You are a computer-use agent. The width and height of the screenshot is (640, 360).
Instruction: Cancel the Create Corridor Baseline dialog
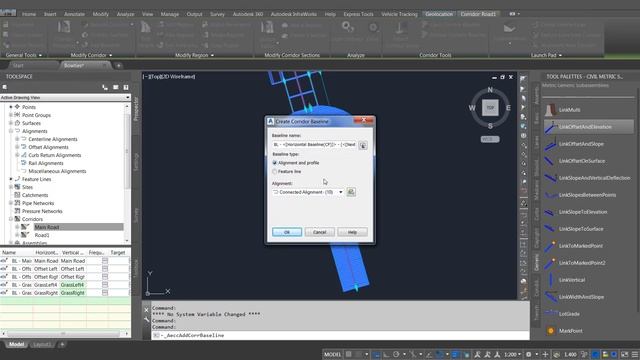pyautogui.click(x=320, y=232)
